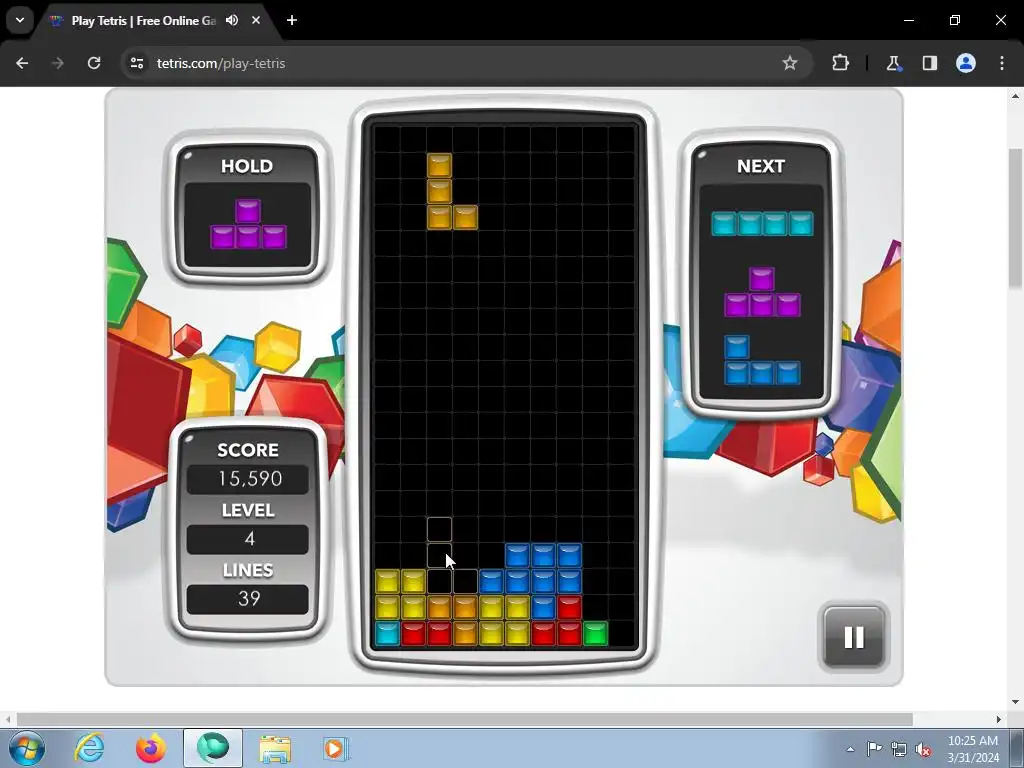Restore down the browser window
1024x768 pixels.
point(955,20)
